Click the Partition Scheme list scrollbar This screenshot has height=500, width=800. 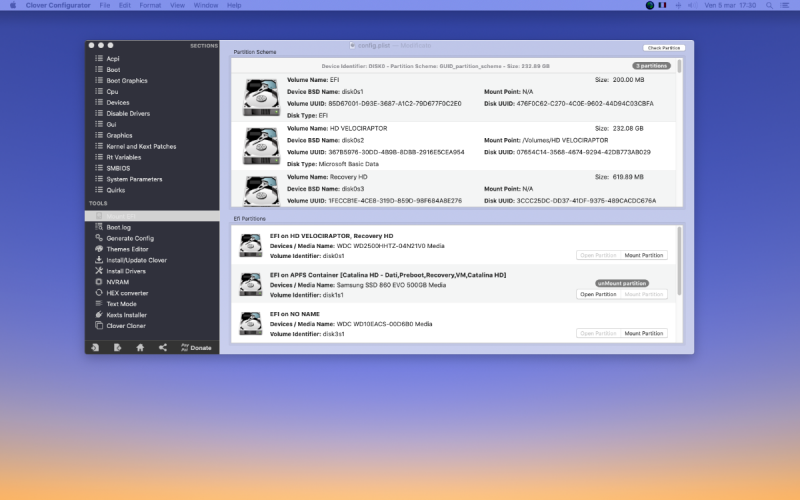pyautogui.click(x=679, y=66)
